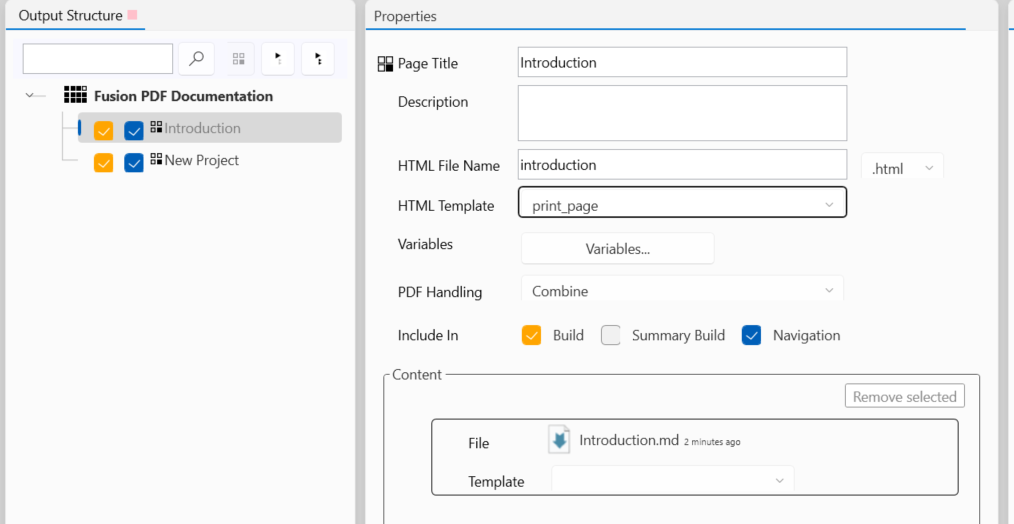Click the icon beside Page Title label
1014x524 pixels.
(385, 64)
